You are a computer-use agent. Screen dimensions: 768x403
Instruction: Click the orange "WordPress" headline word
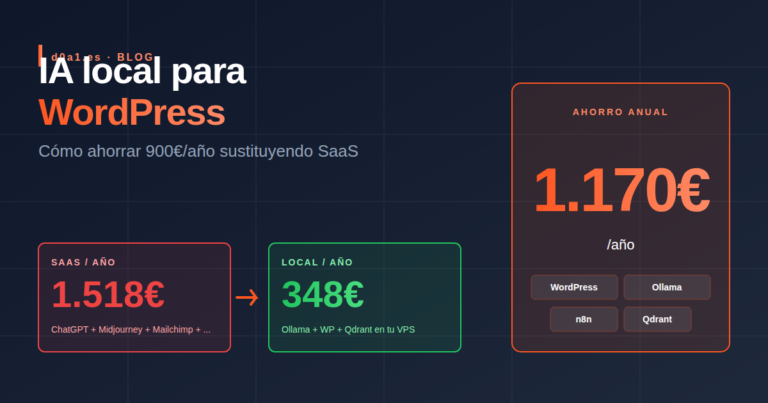(x=132, y=113)
